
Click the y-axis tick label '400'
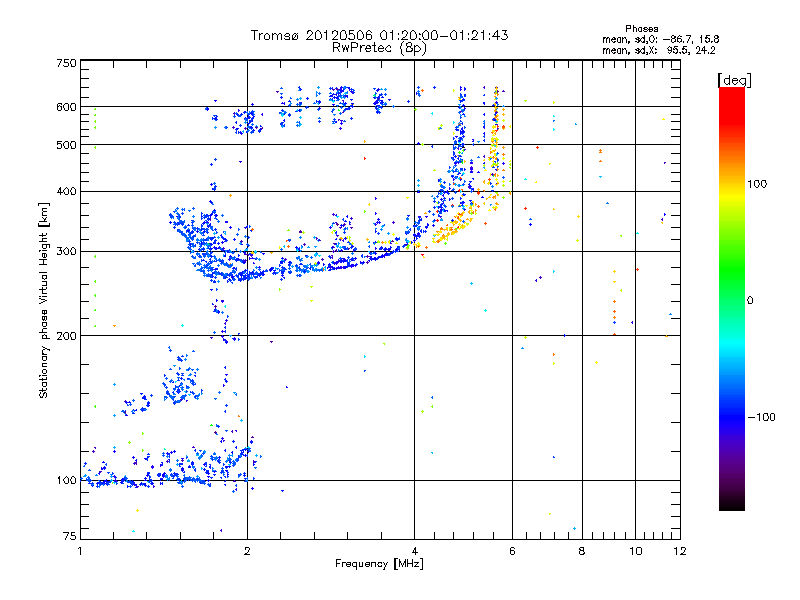[x=67, y=191]
